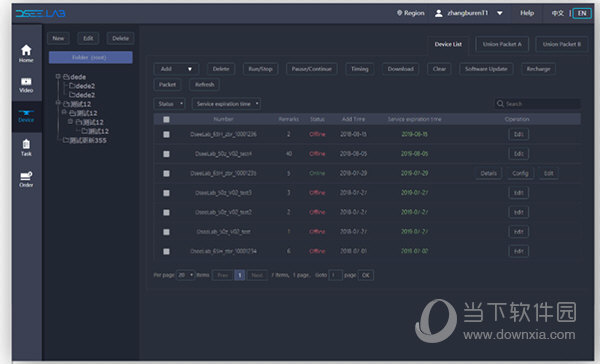
Task: Check the Online device row checkbox
Action: tap(166, 173)
